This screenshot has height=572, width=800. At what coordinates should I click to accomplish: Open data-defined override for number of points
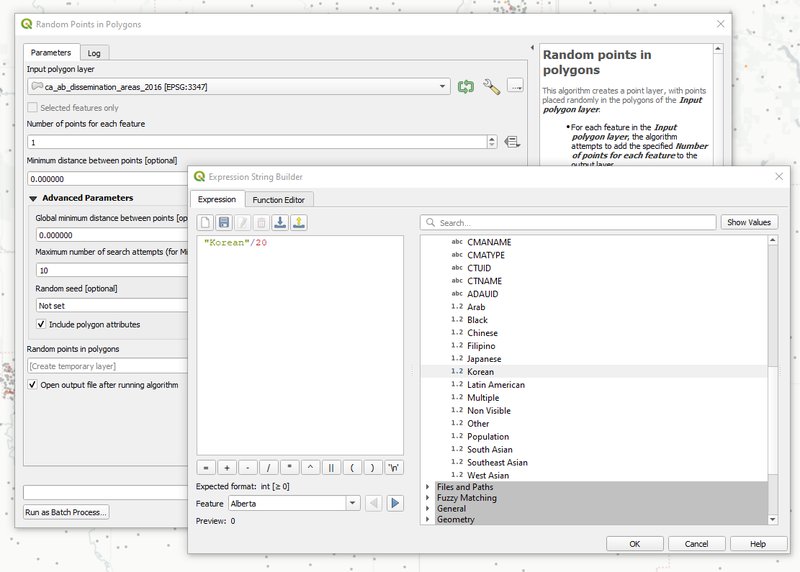512,142
